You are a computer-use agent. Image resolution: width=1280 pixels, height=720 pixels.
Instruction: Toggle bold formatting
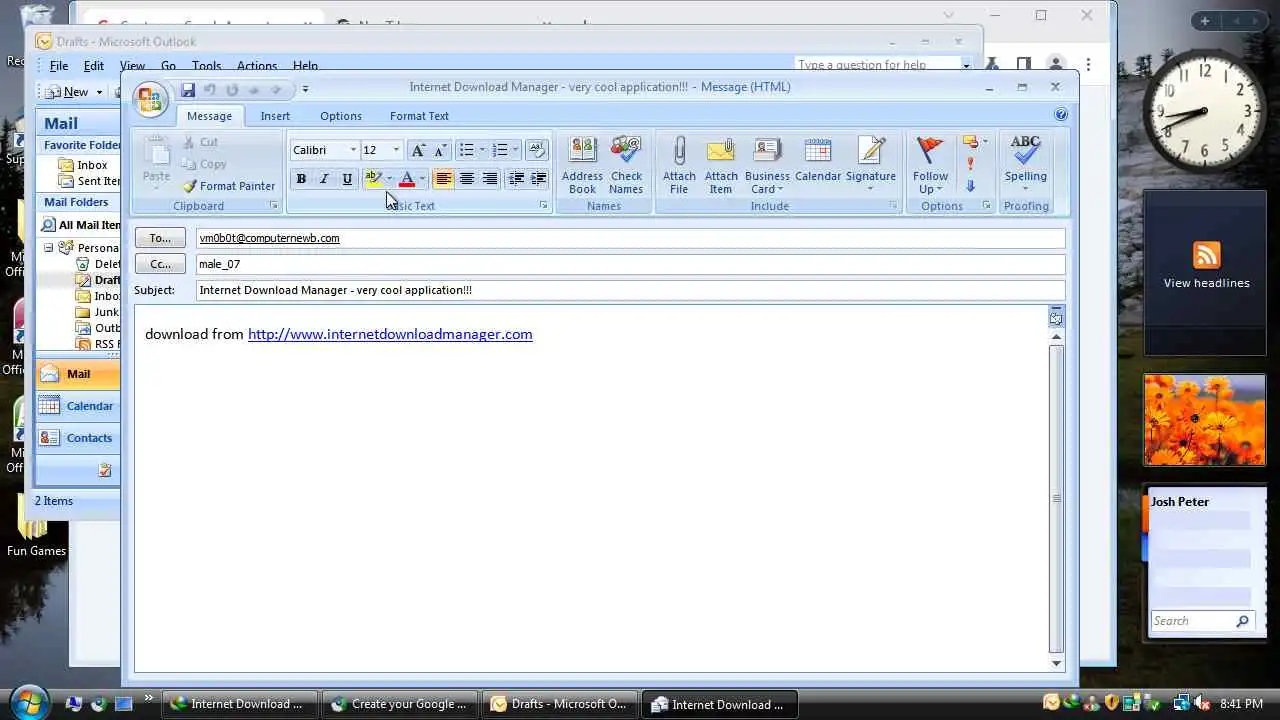[x=301, y=179]
